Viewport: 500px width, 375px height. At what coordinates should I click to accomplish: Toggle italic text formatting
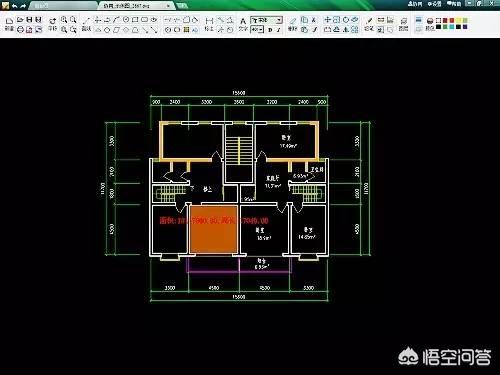[x=279, y=30]
